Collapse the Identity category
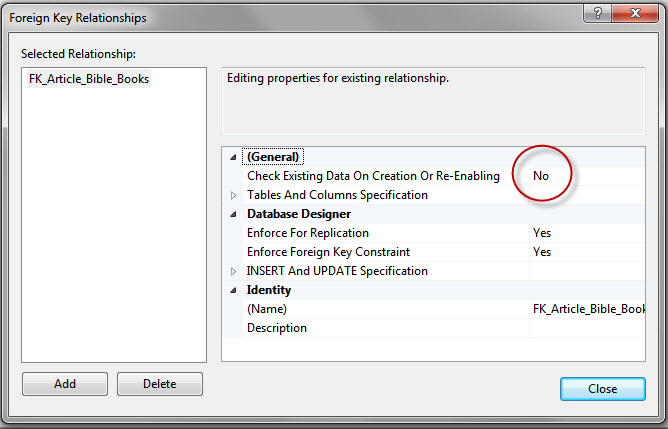Image resolution: width=668 pixels, height=429 pixels. (234, 290)
